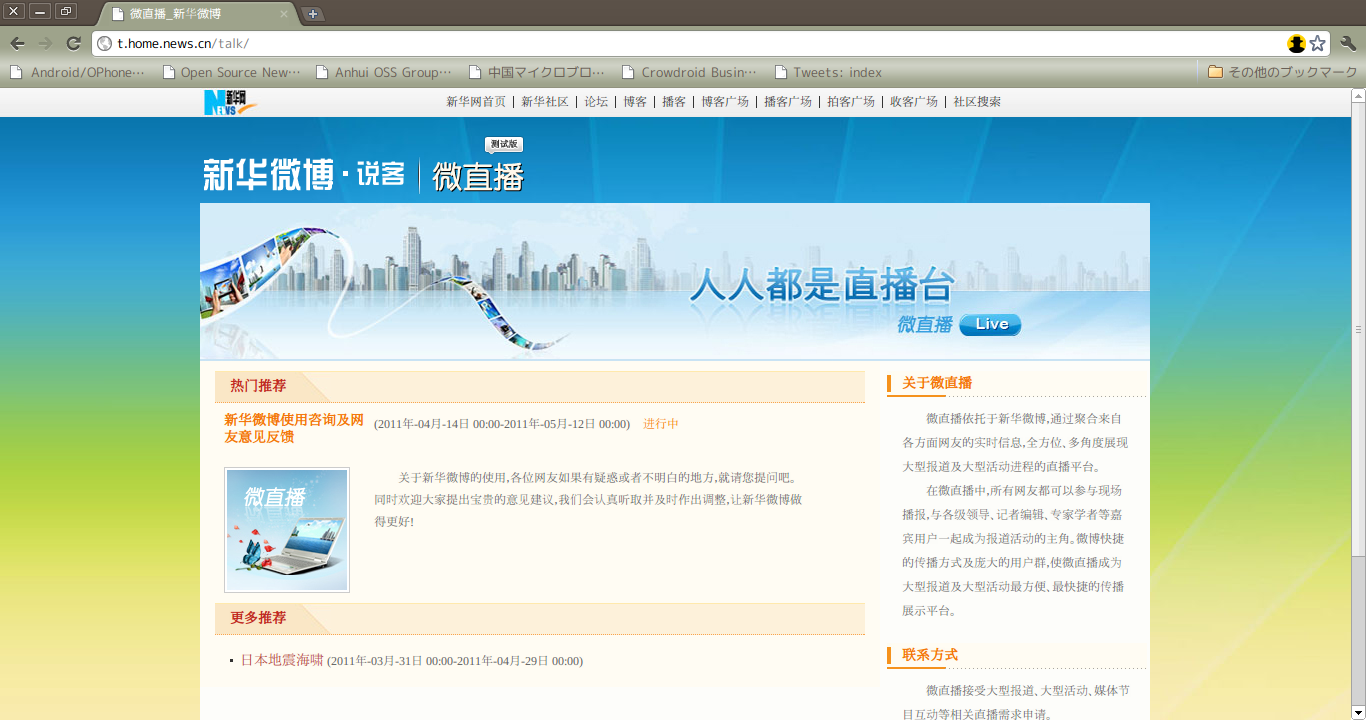Open 播客广场 in the top navigation

[x=788, y=102]
